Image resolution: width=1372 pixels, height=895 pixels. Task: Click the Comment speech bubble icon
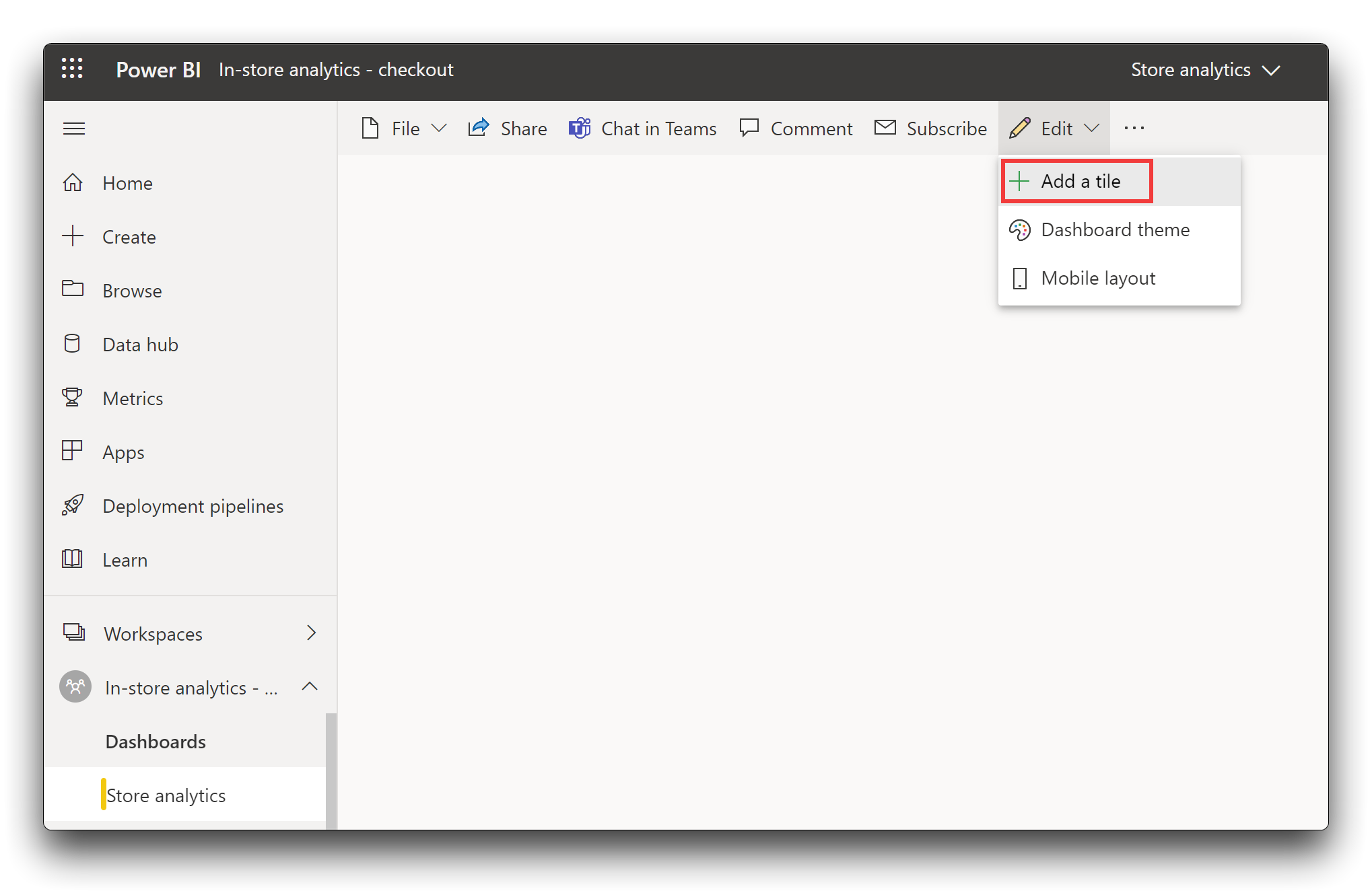749,128
